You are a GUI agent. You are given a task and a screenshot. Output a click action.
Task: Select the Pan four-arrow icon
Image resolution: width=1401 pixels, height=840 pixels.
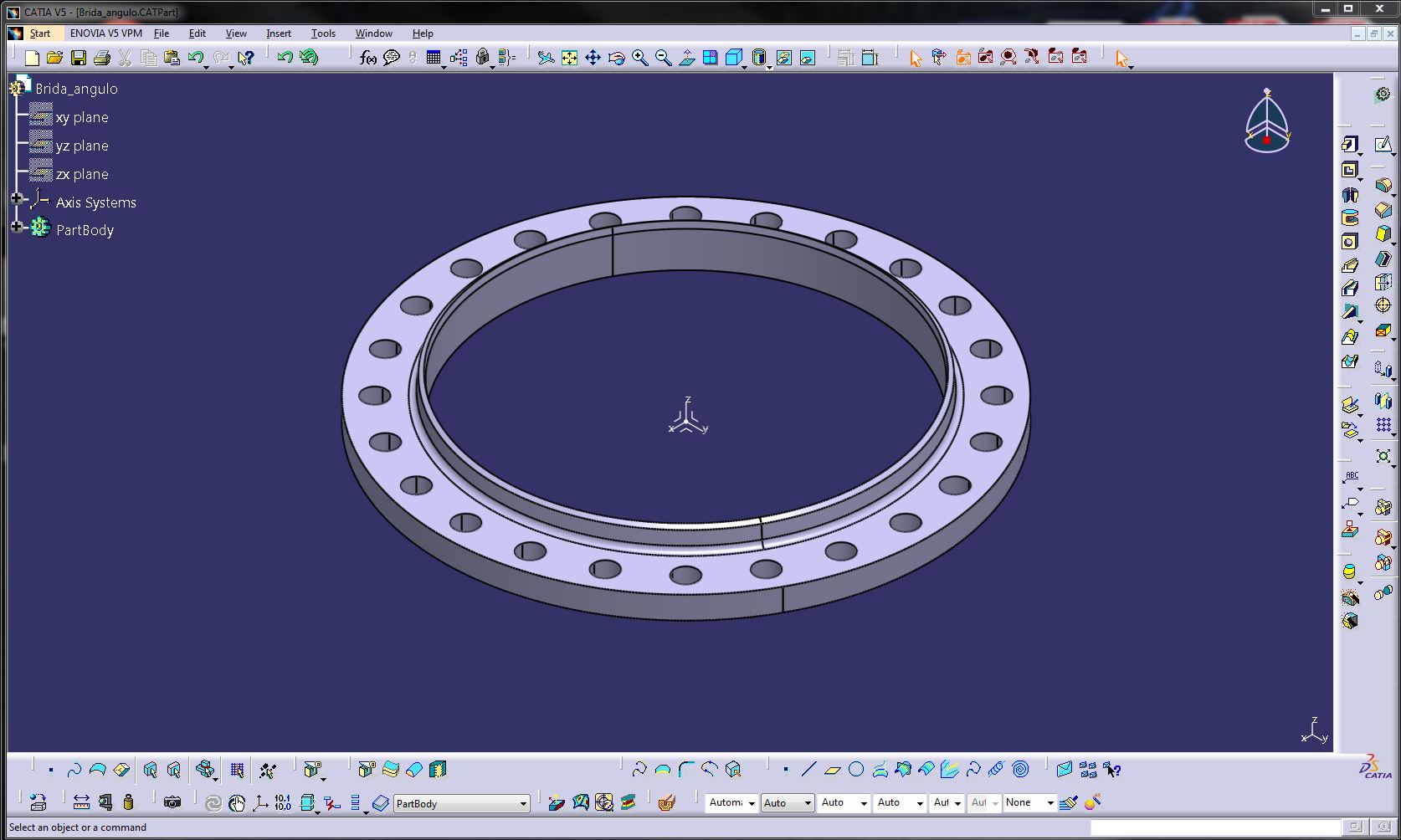pos(593,58)
